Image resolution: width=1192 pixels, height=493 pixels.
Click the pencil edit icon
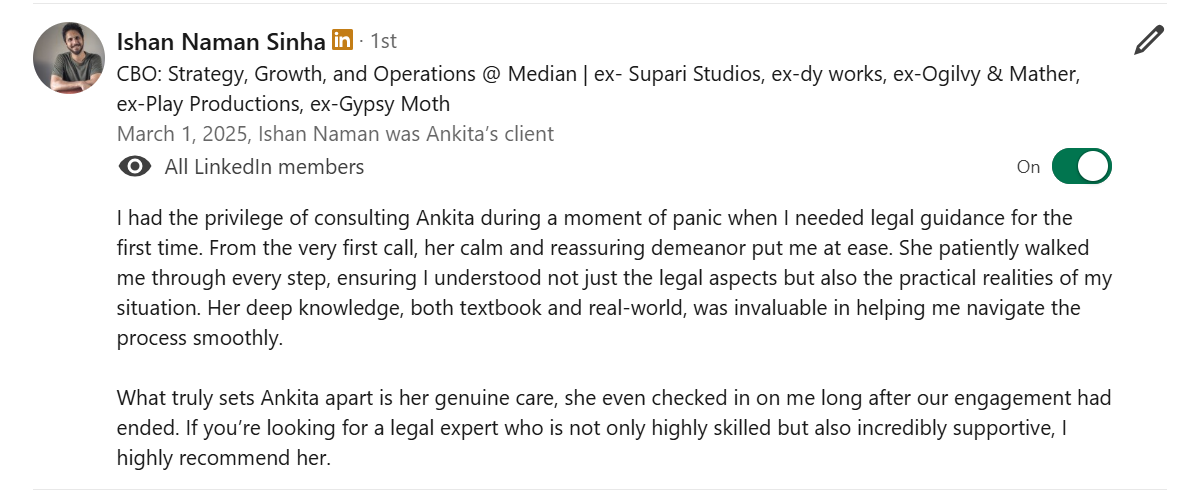pos(1149,41)
